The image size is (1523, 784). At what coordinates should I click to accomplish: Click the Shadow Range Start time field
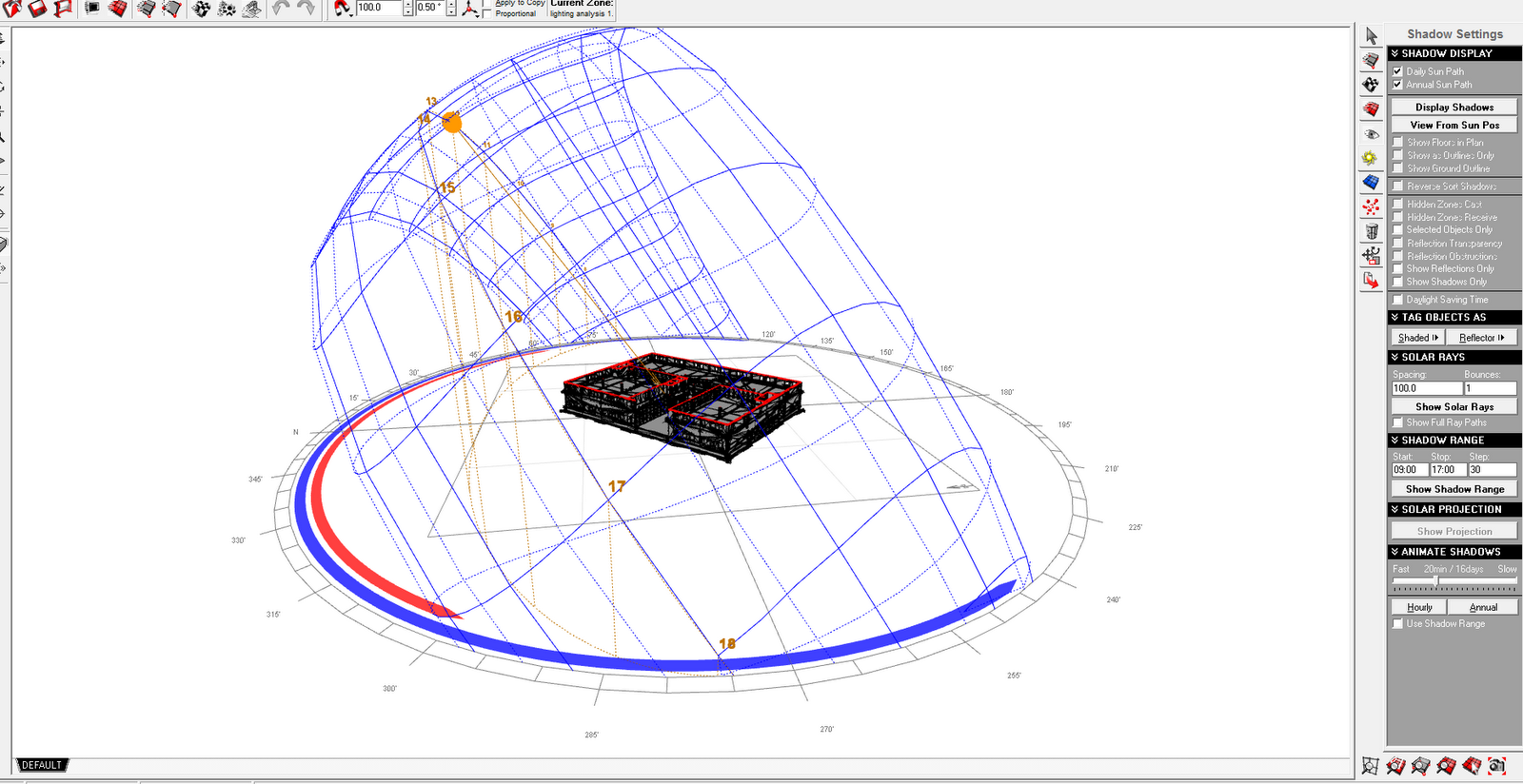(x=1409, y=469)
